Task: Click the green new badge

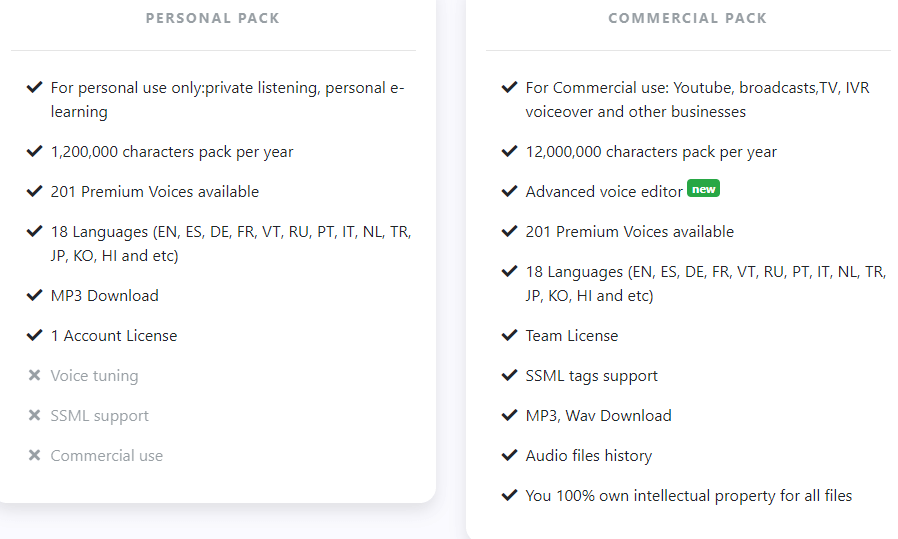Action: point(703,188)
